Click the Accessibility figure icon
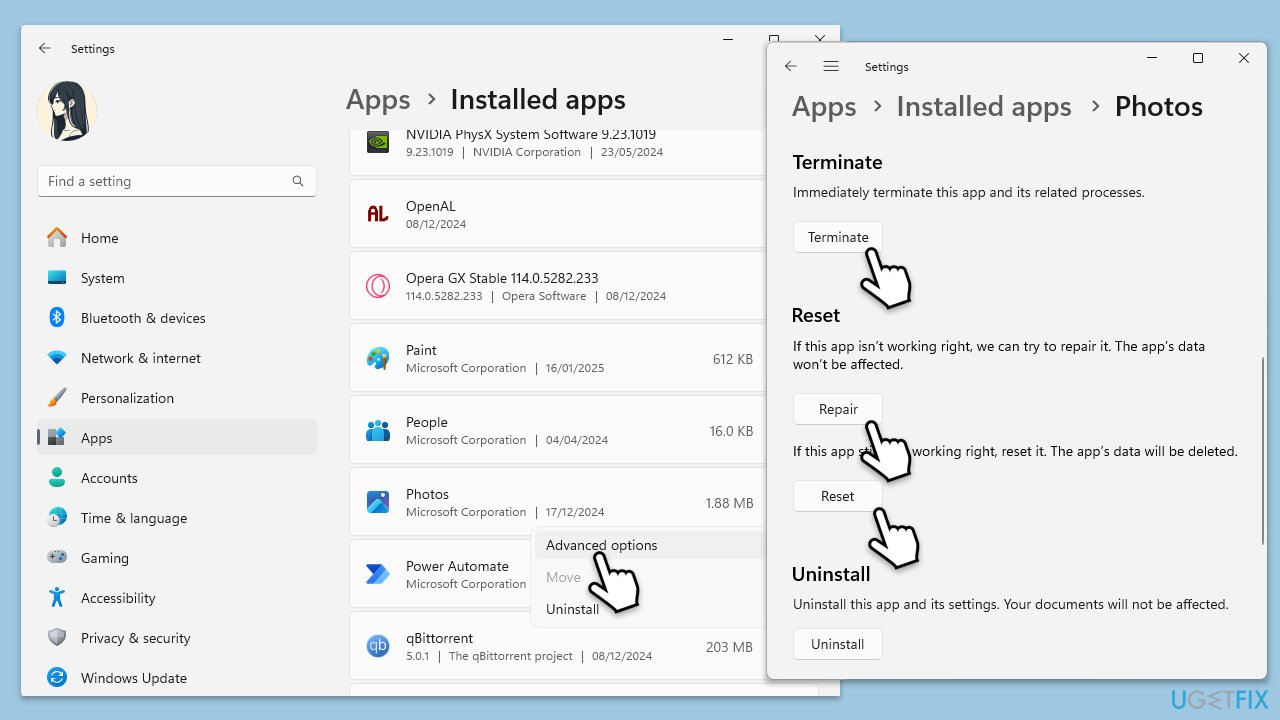 point(57,598)
